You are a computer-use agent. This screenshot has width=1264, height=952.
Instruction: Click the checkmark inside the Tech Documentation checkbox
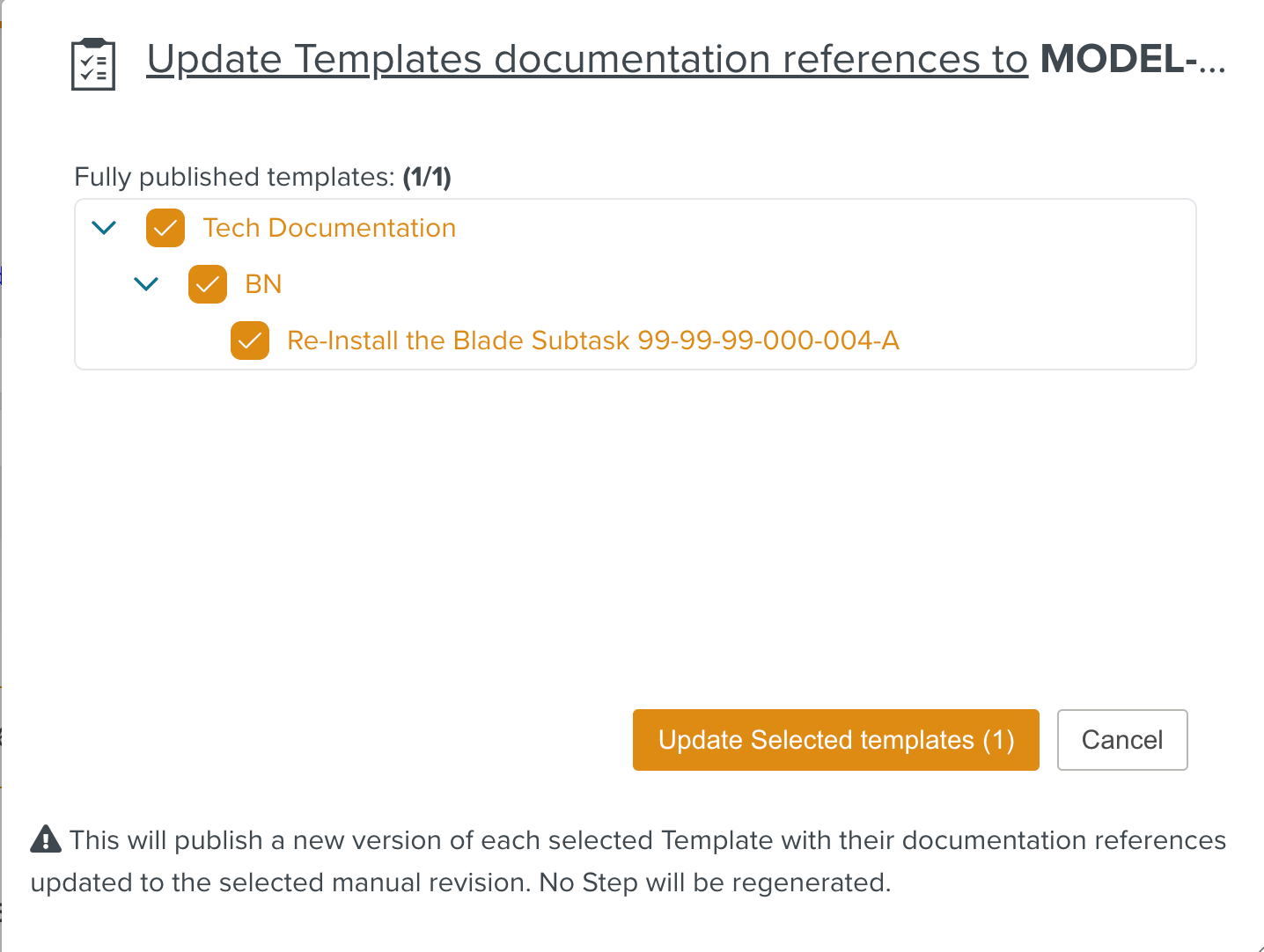165,227
